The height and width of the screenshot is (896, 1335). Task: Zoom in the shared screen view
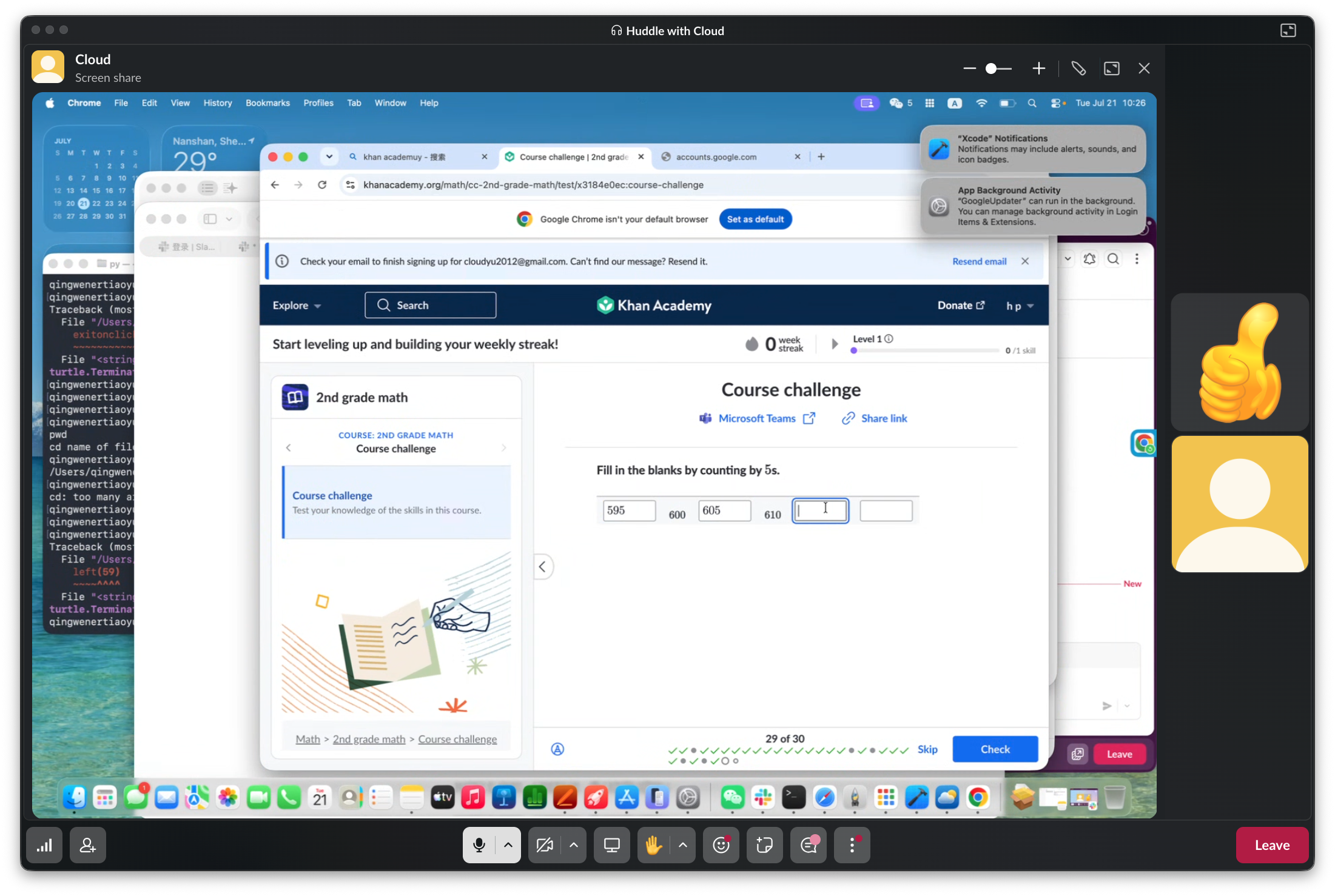(1039, 69)
